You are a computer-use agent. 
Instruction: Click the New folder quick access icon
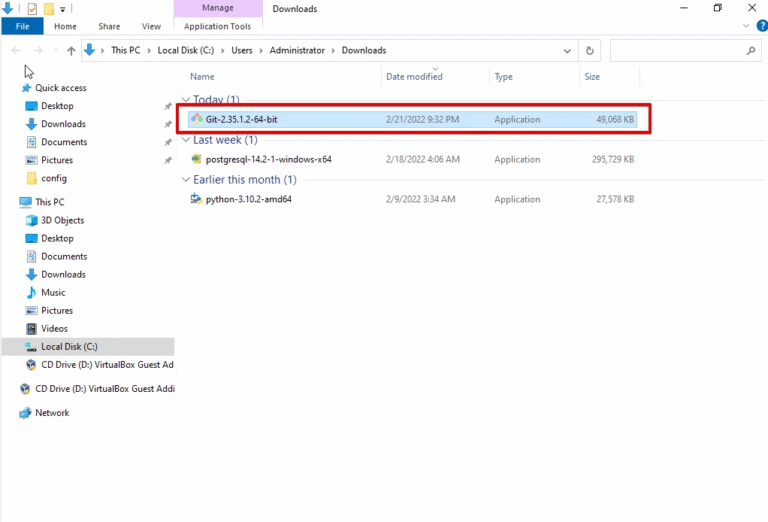click(48, 8)
